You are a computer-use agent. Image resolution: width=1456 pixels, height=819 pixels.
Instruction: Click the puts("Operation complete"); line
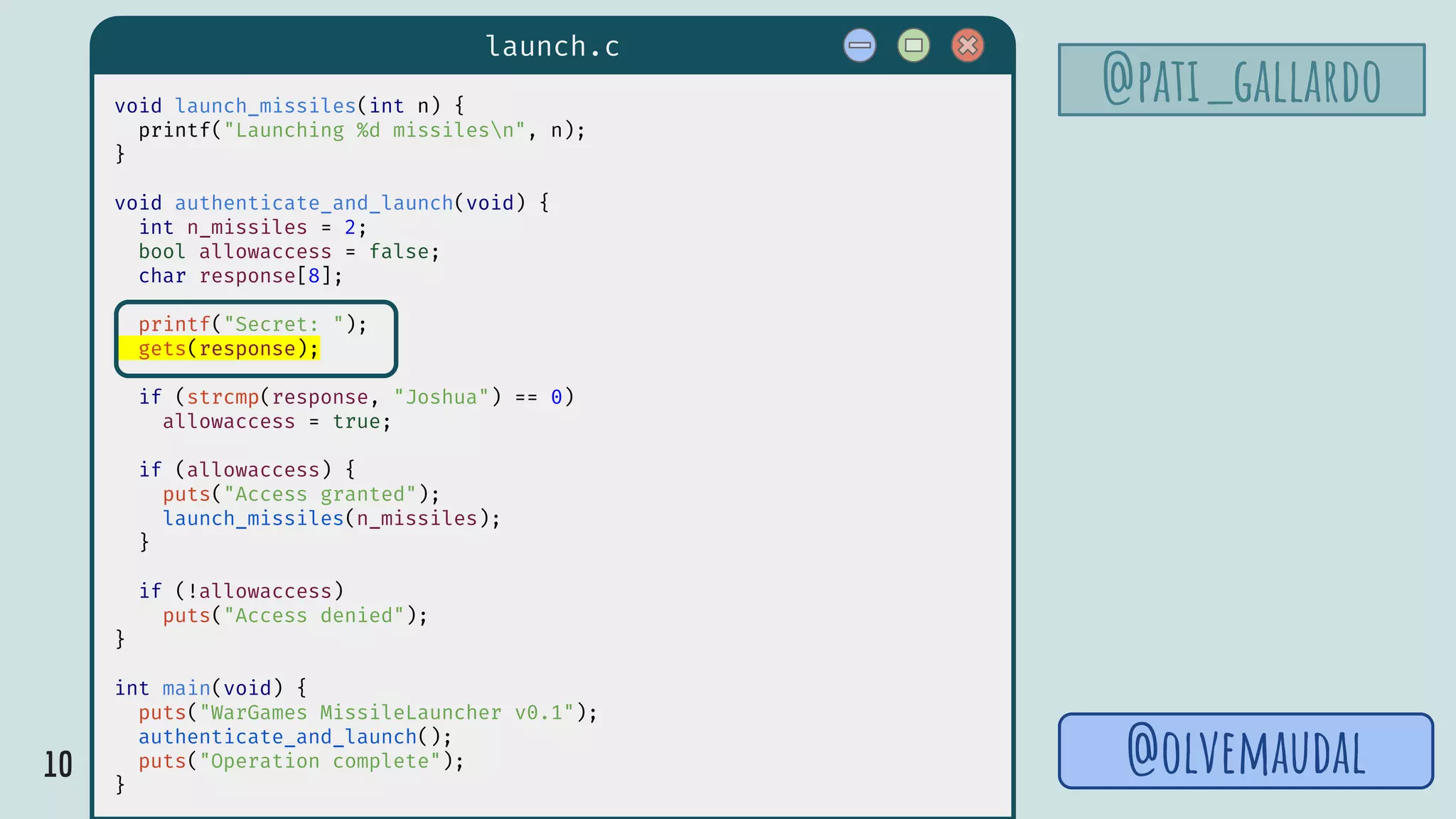[301, 761]
